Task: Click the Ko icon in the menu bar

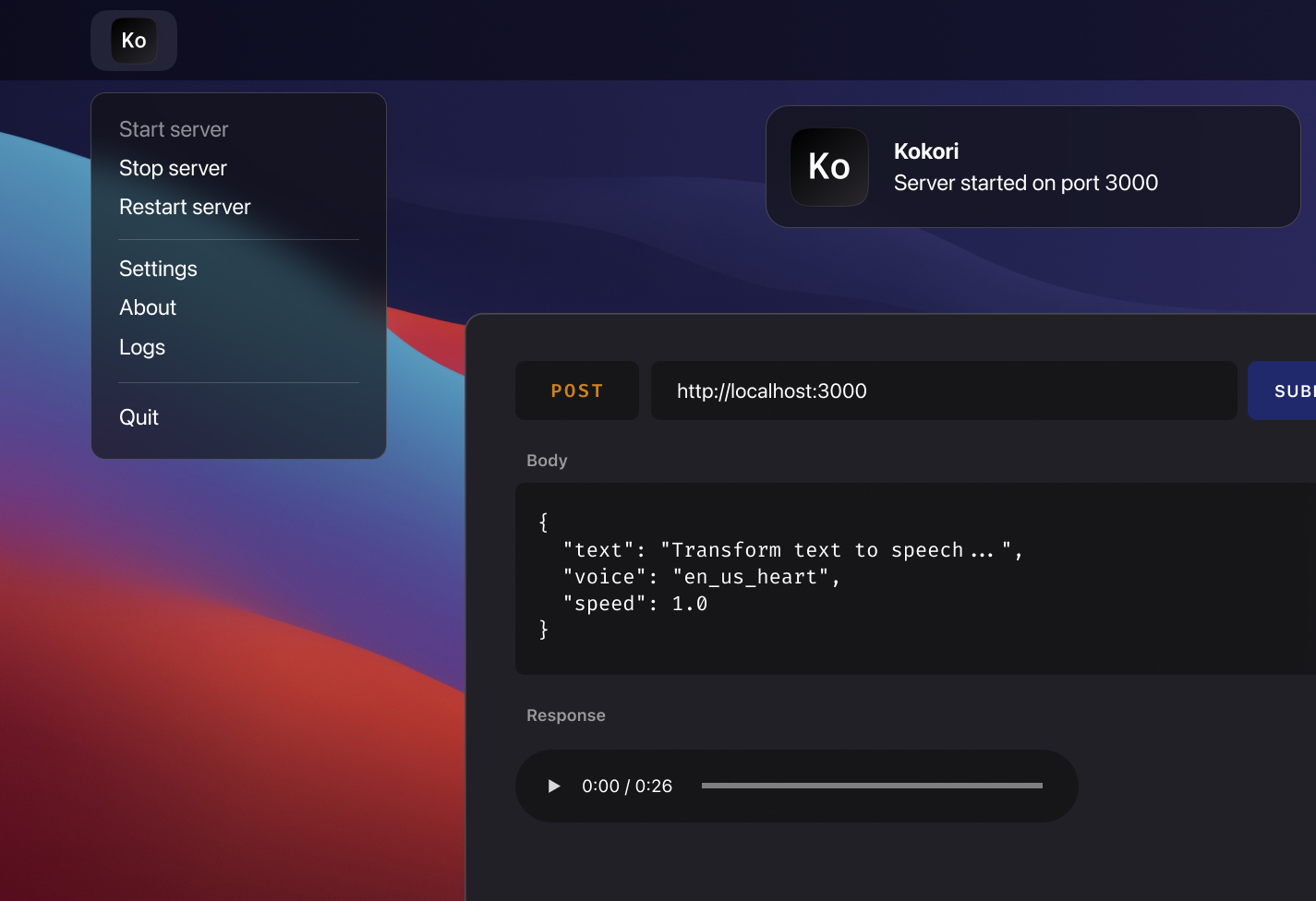Action: pos(133,40)
